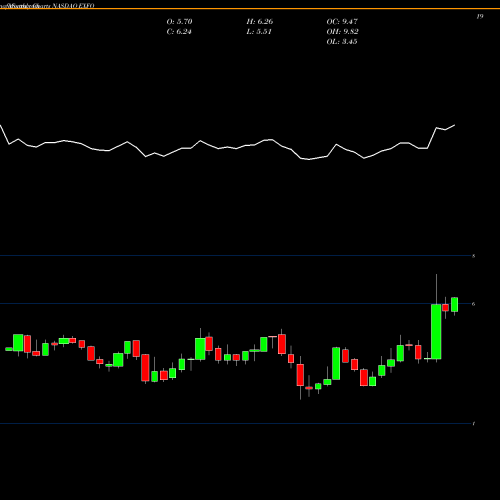Click the '6' price axis label
Viewport: 500px width, 500px height.
tap(473, 304)
